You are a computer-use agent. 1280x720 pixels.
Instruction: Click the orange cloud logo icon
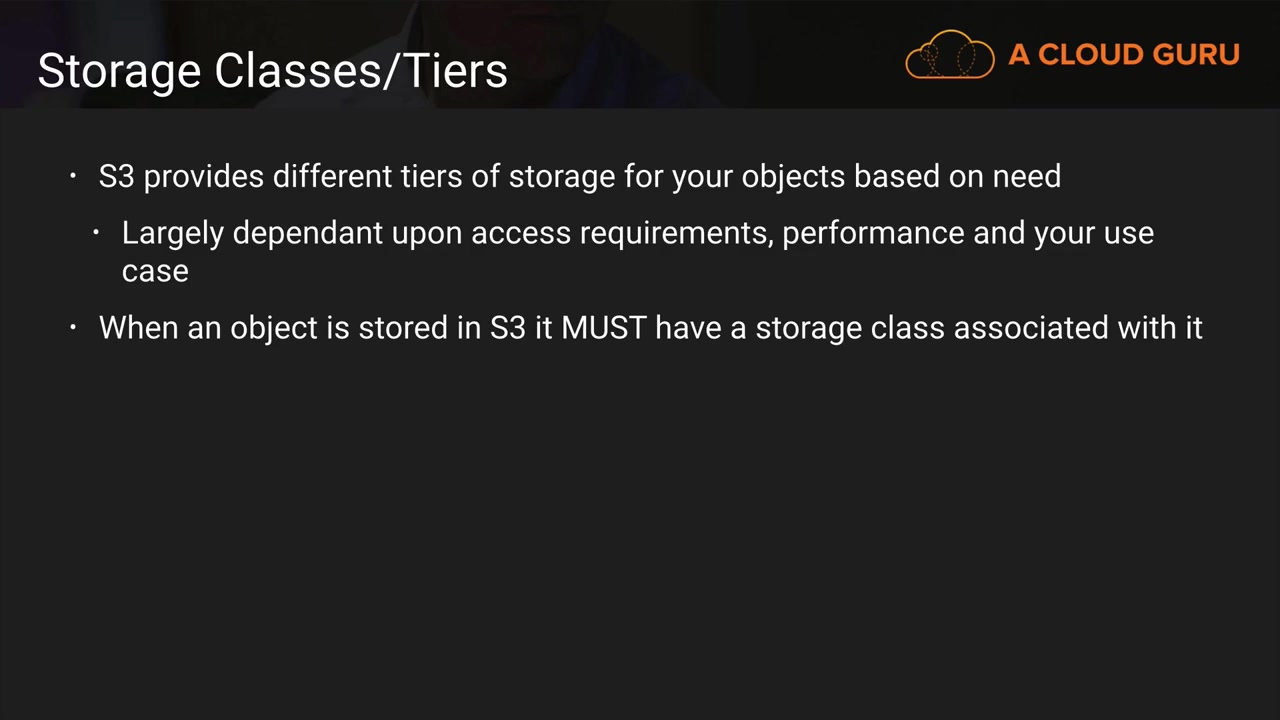pos(949,55)
